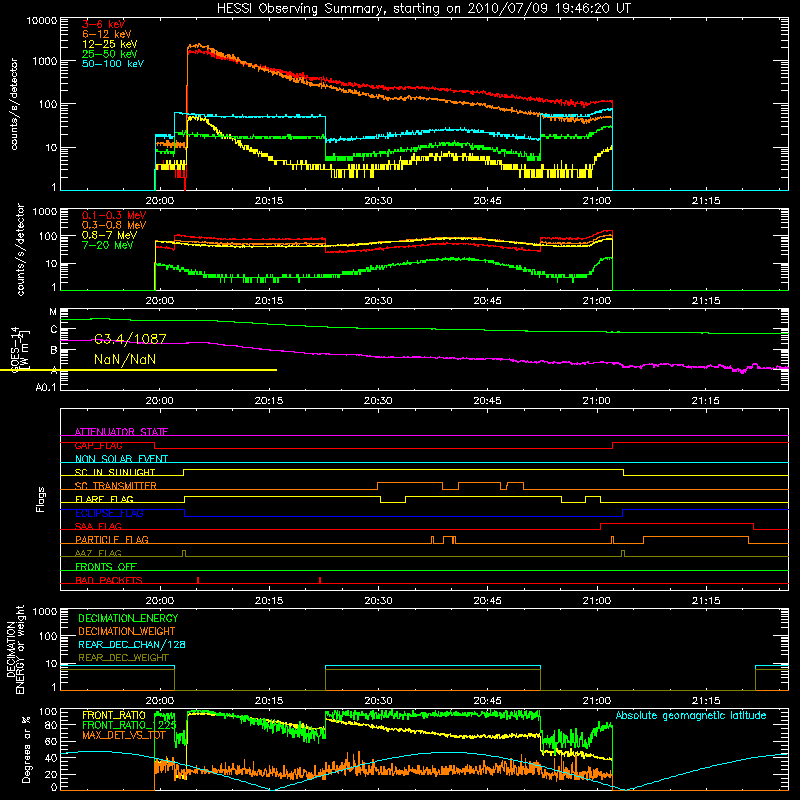Click the Degrees or % axis title
This screenshot has height=800, width=800.
pyautogui.click(x=26, y=749)
